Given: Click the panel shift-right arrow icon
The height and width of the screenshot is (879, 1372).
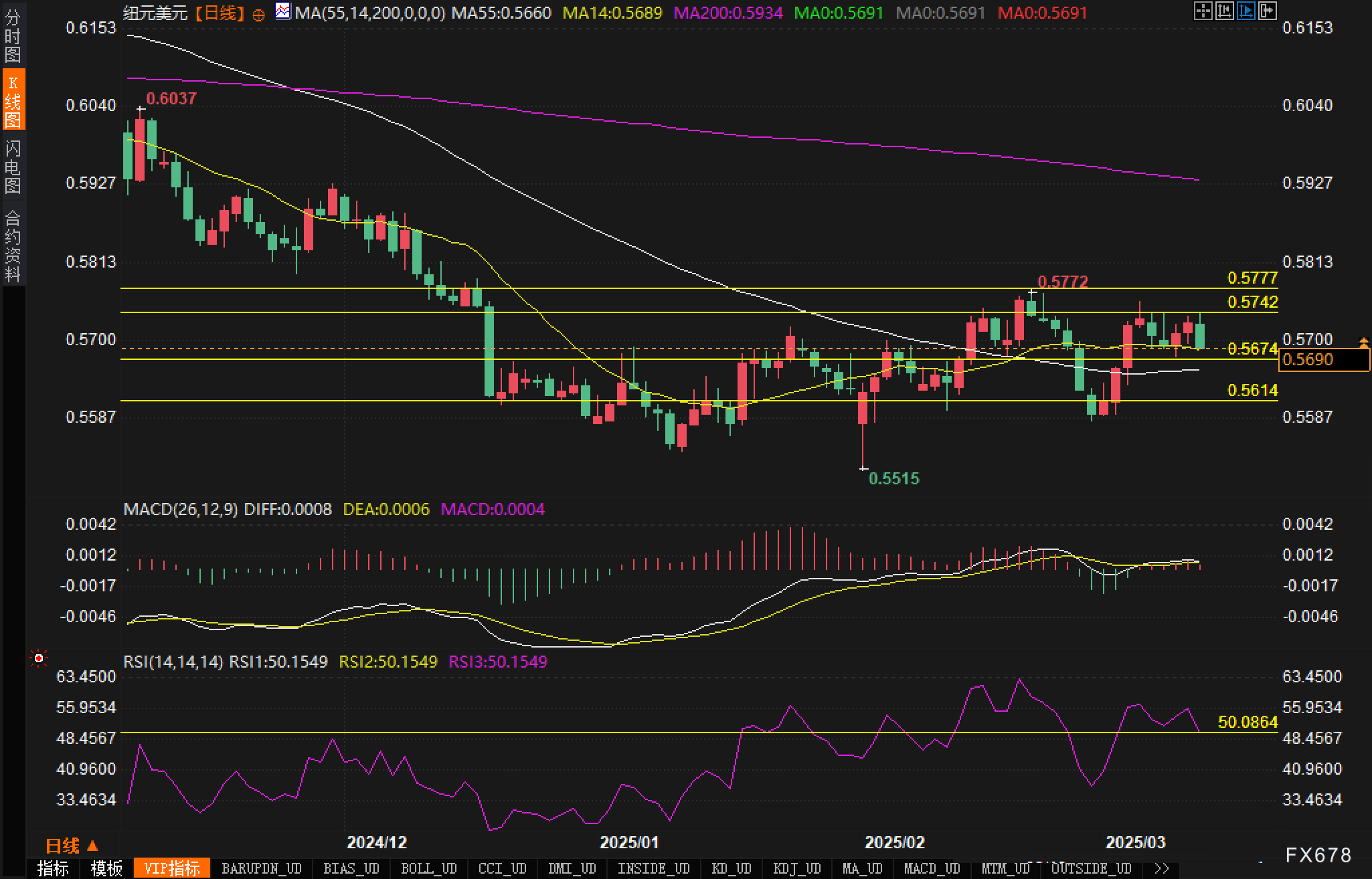Looking at the screenshot, I should click(1267, 11).
